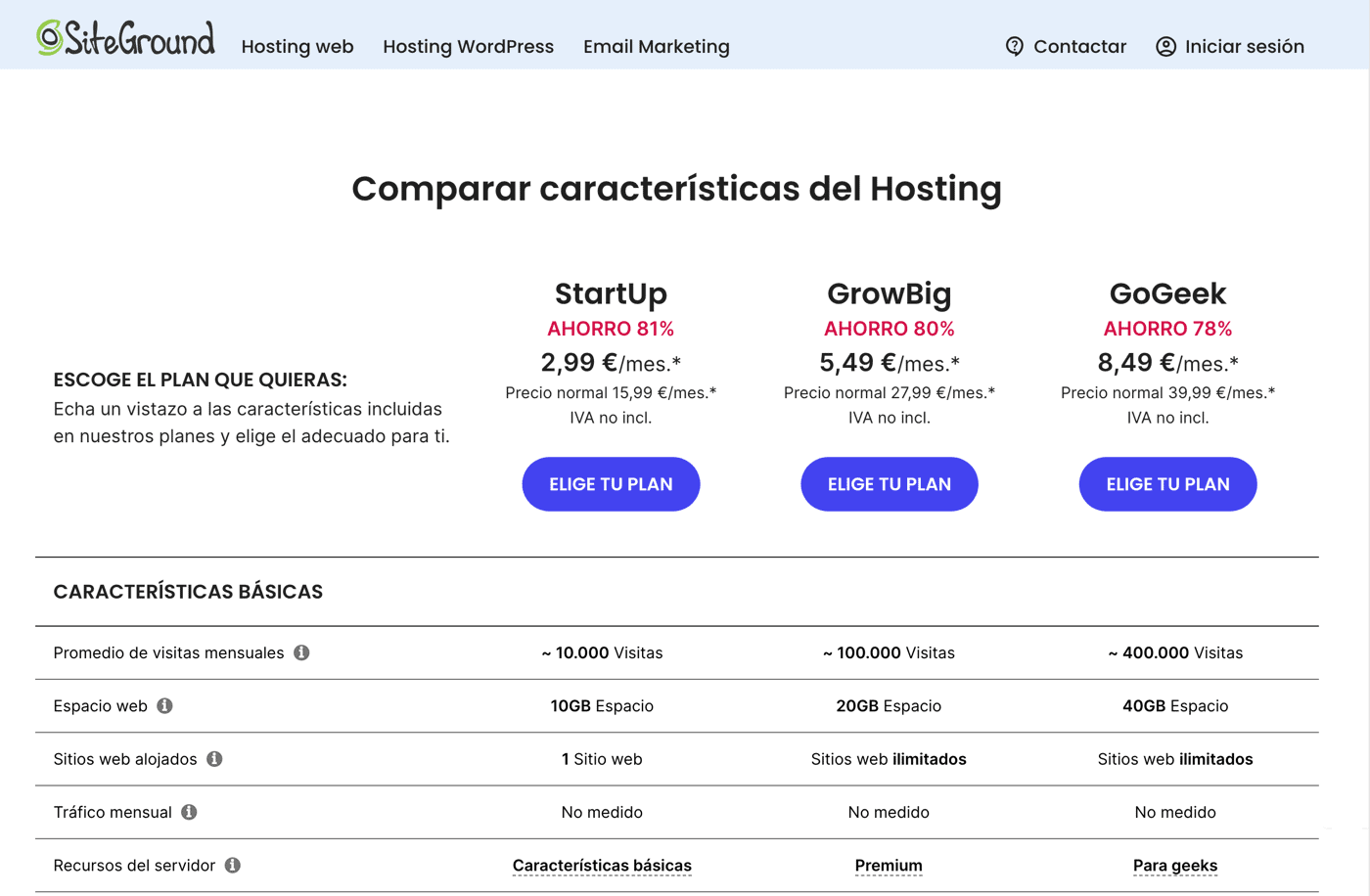Click the Recursos del servidor label
Viewport: 1370px width, 896px height.
click(x=134, y=866)
